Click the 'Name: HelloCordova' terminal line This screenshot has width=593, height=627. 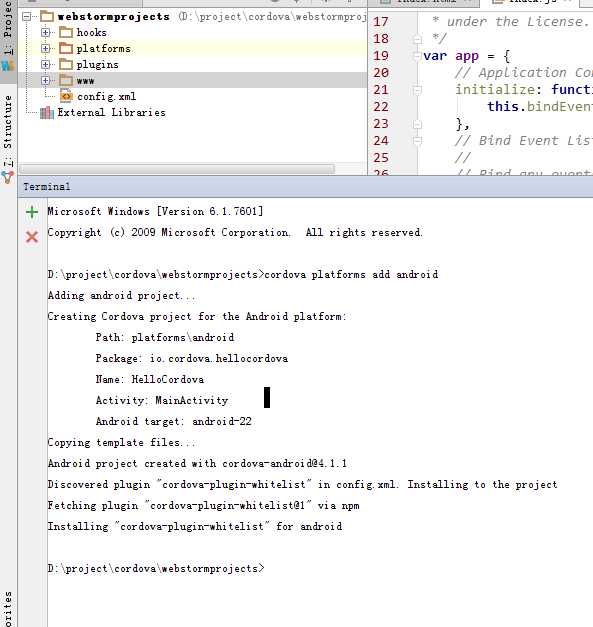150,379
